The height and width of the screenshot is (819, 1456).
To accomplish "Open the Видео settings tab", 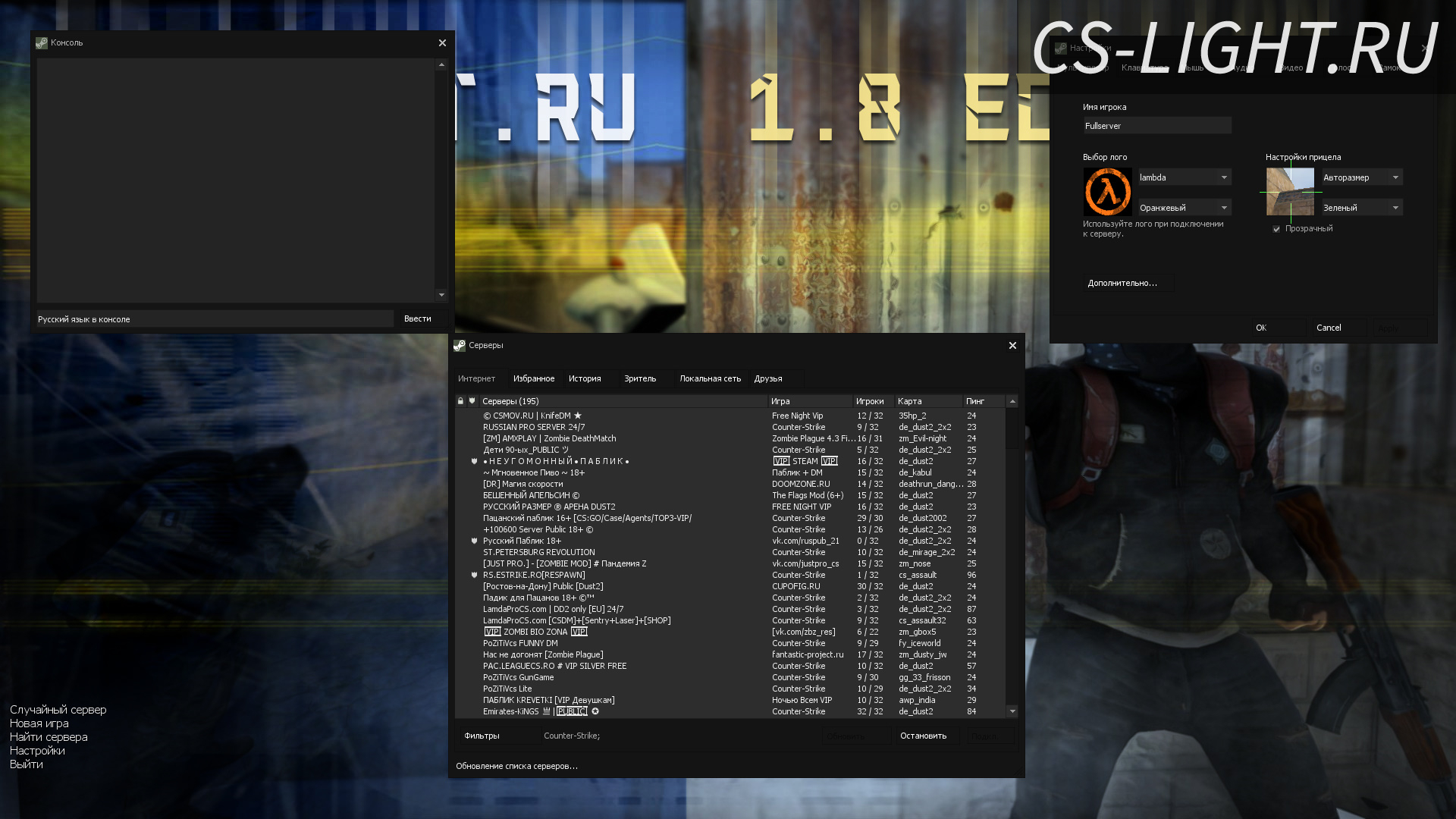I will (x=1291, y=68).
